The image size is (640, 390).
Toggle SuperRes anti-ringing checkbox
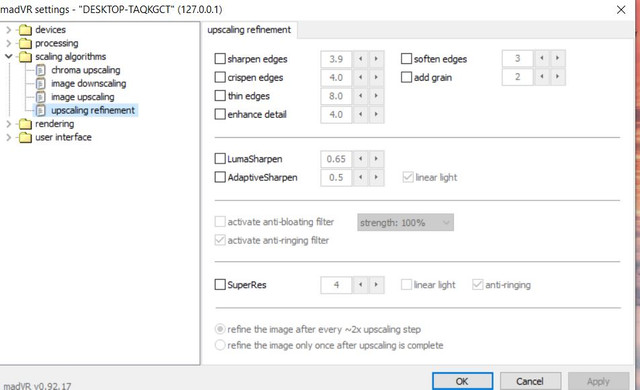coord(478,284)
